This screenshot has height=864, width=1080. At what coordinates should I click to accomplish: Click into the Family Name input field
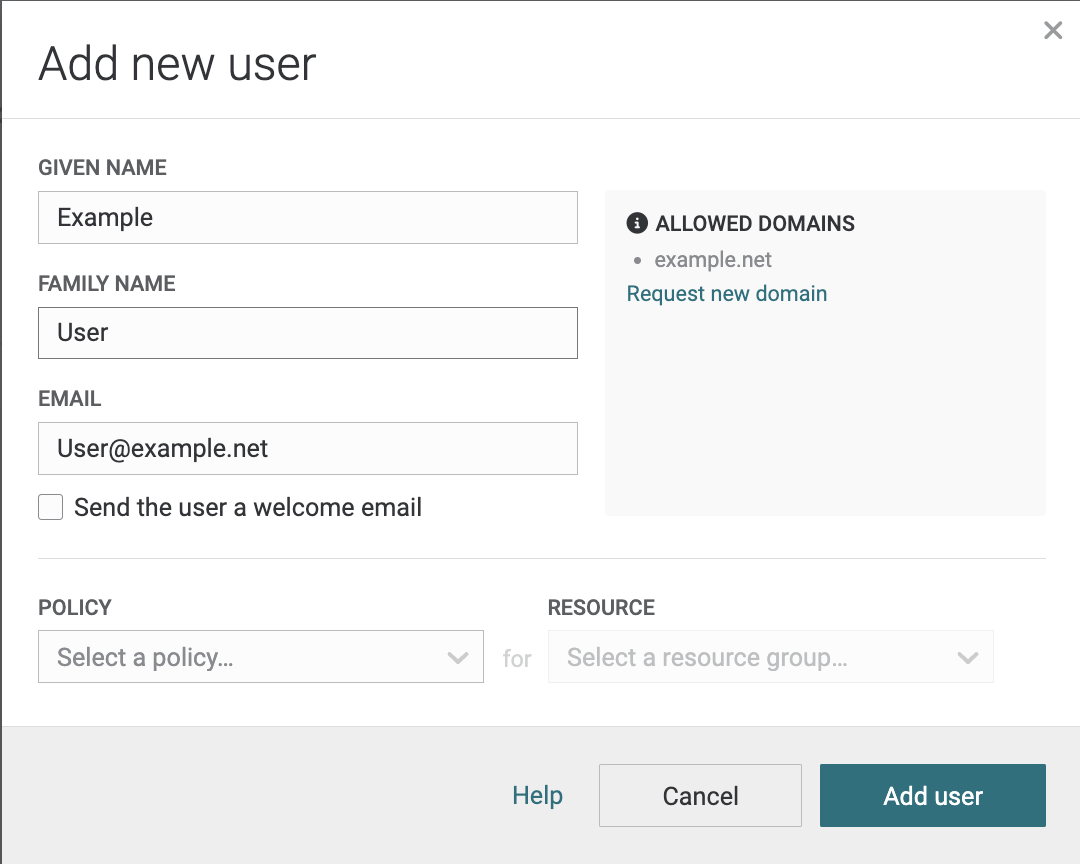[x=307, y=333]
